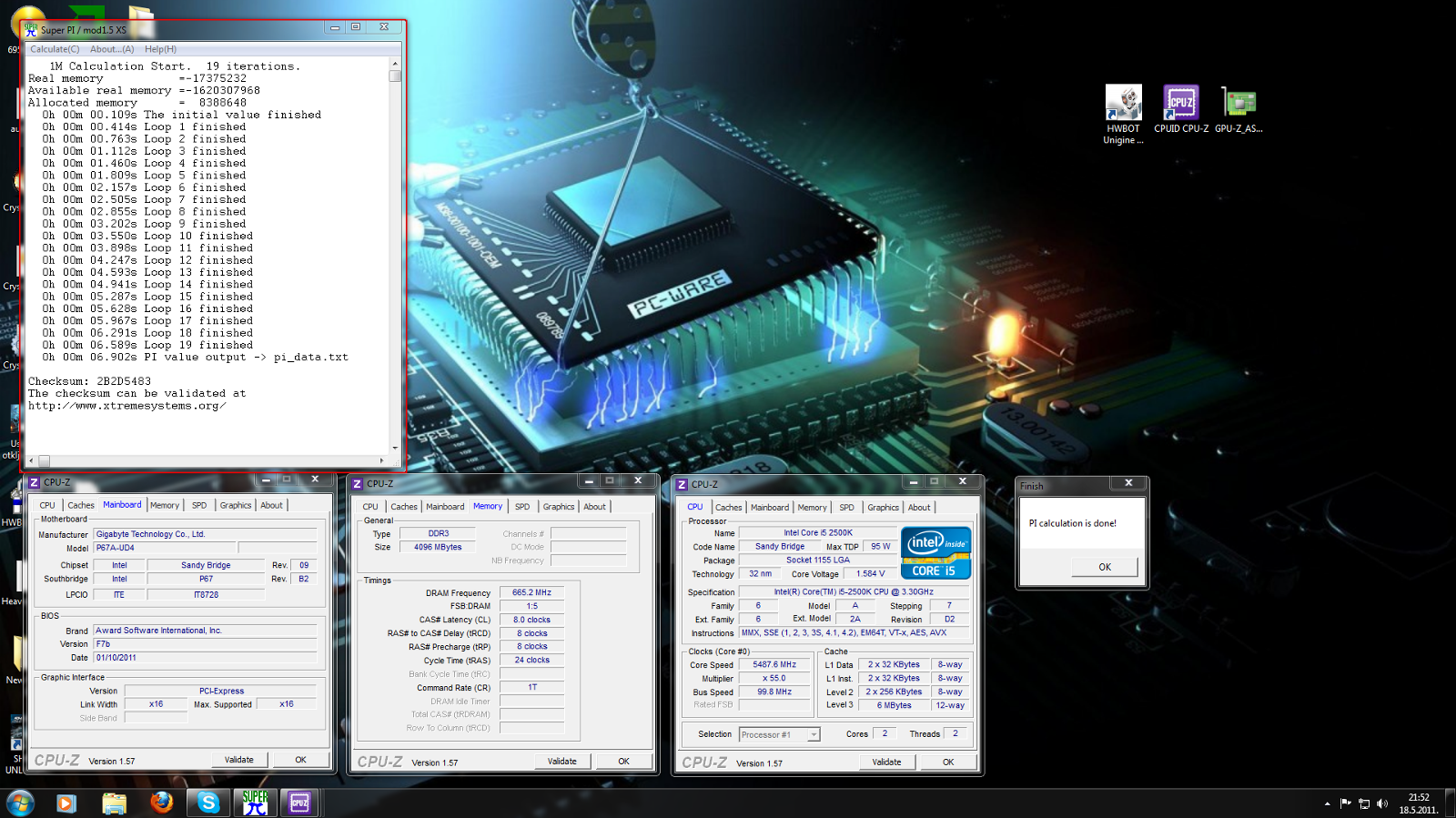Select Memory tab in Mainboard CPU-Z window
This screenshot has width=1456, height=818.
165,505
